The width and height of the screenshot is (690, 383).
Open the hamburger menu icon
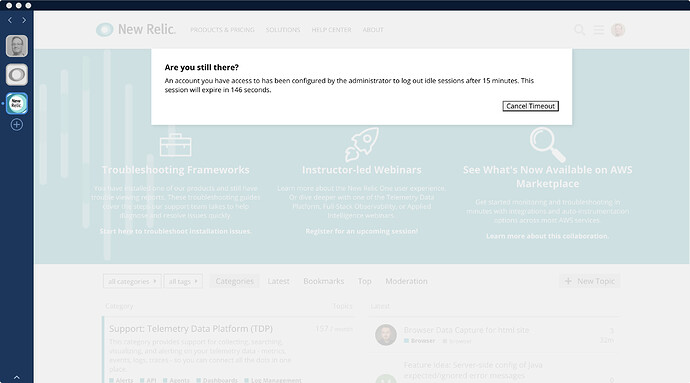(598, 30)
